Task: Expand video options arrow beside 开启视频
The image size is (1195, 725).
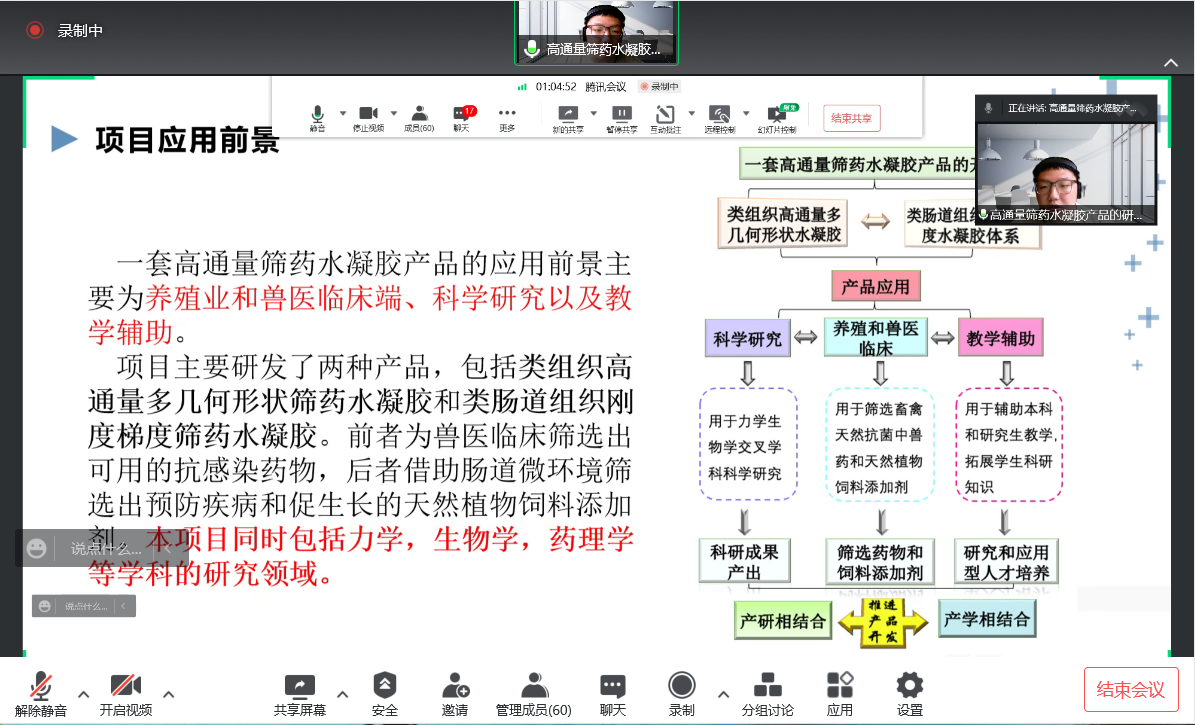Action: [x=168, y=694]
